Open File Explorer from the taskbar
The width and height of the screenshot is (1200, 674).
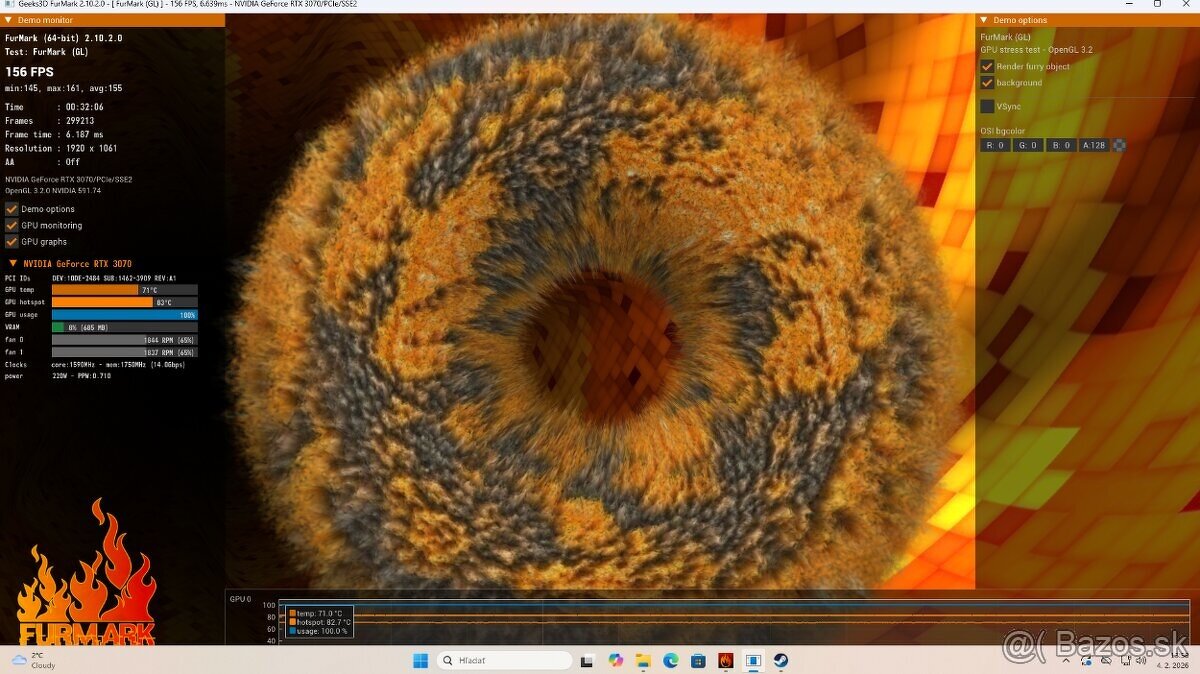click(643, 660)
